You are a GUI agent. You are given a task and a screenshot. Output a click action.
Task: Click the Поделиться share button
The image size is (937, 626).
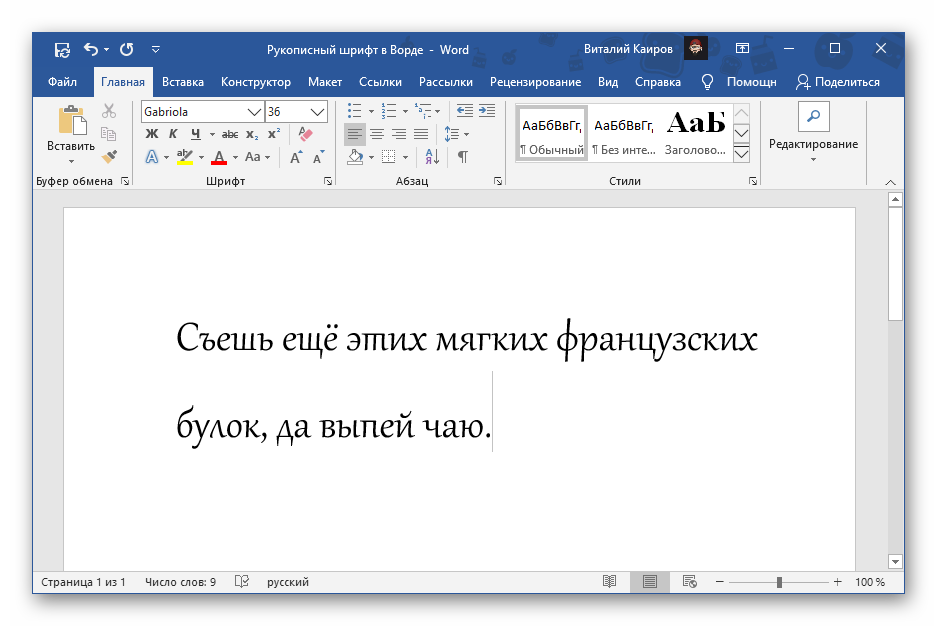[838, 82]
